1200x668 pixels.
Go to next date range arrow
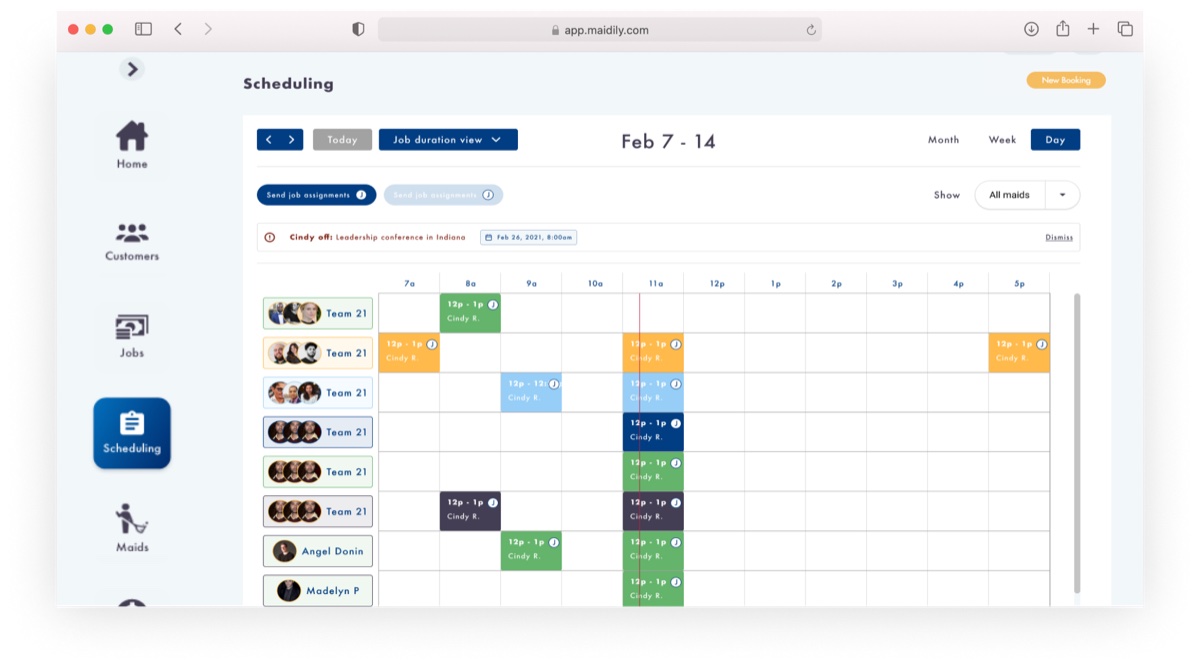click(x=291, y=140)
